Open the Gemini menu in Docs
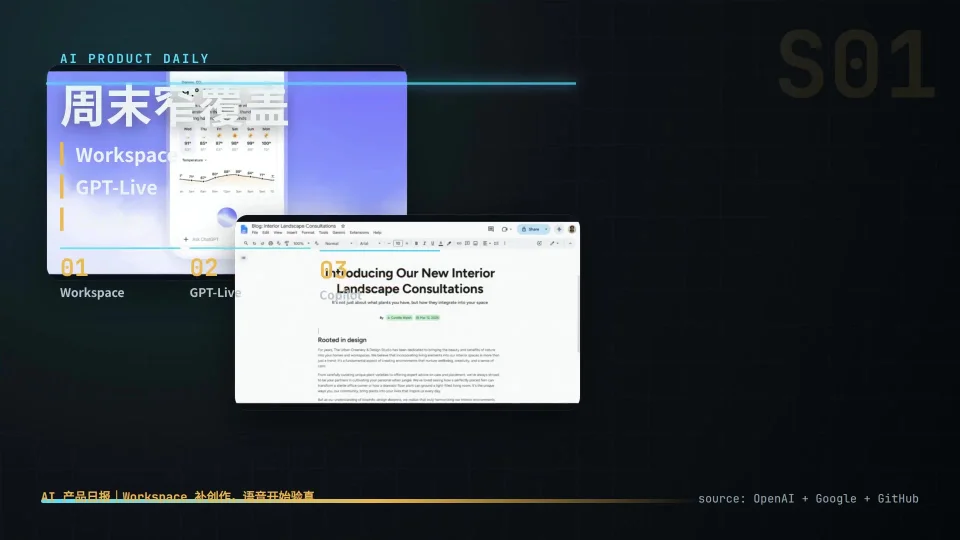This screenshot has width=960, height=540. click(x=339, y=233)
